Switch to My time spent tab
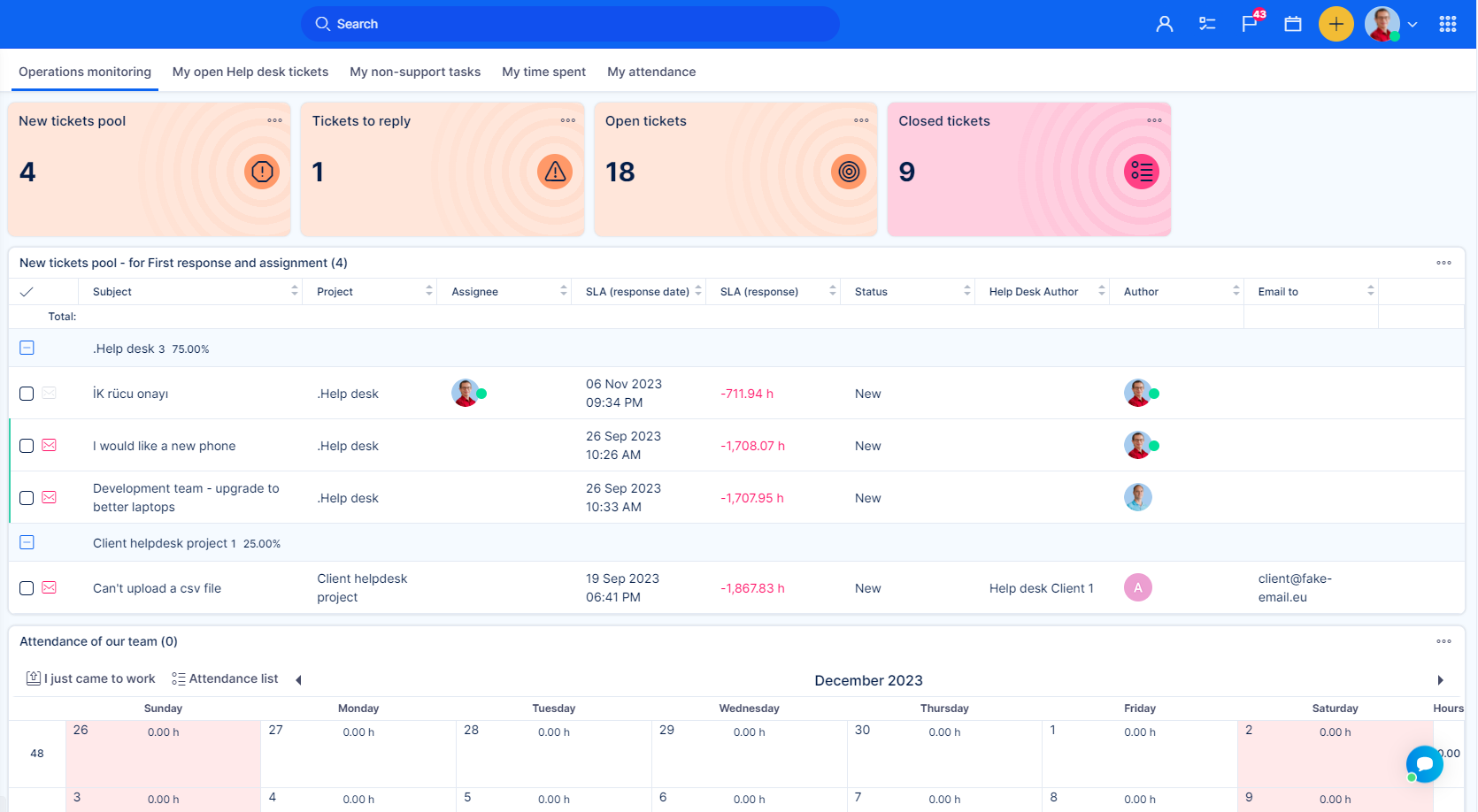The image size is (1478, 812). pos(543,72)
